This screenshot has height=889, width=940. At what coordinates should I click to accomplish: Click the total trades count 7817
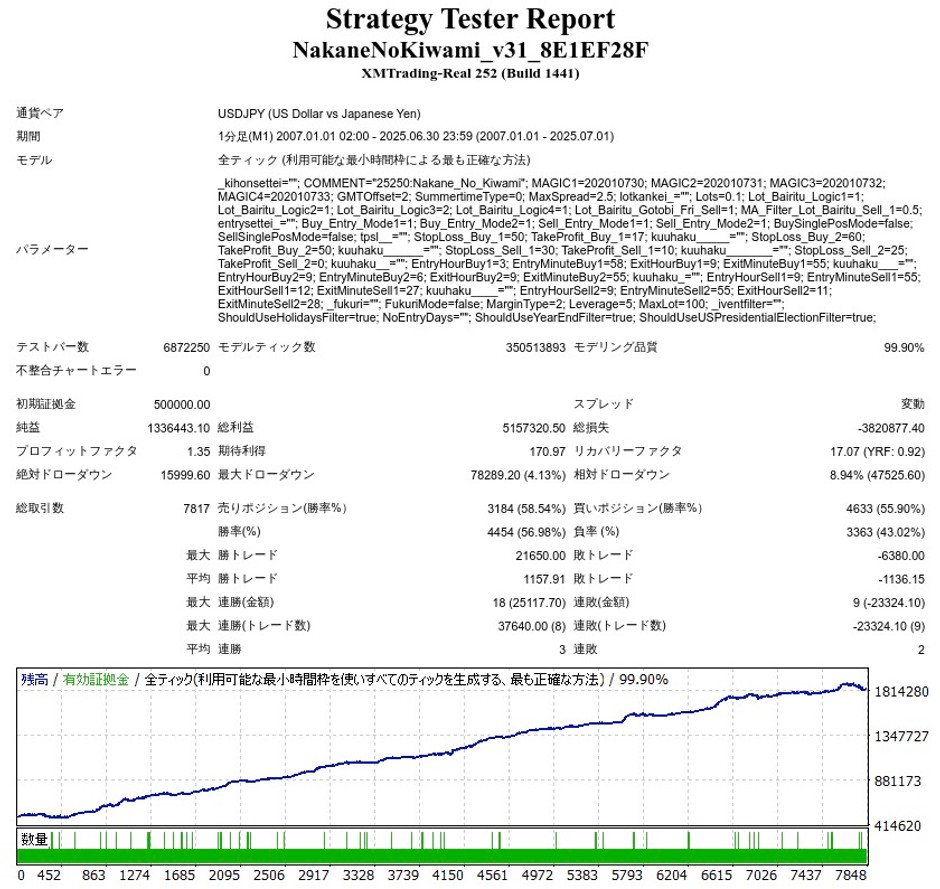point(197,509)
